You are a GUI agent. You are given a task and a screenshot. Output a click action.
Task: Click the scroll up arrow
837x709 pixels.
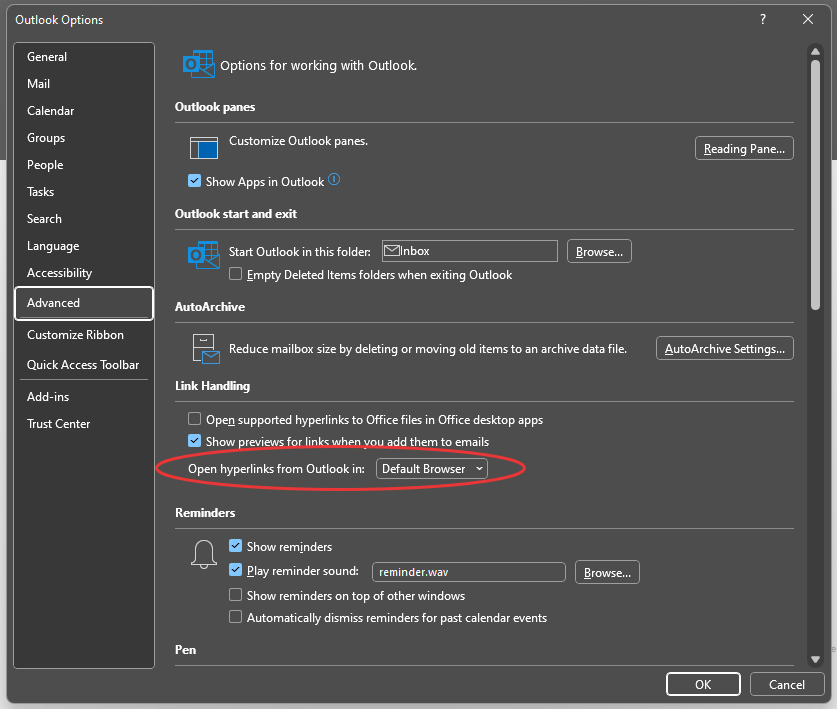(x=815, y=51)
